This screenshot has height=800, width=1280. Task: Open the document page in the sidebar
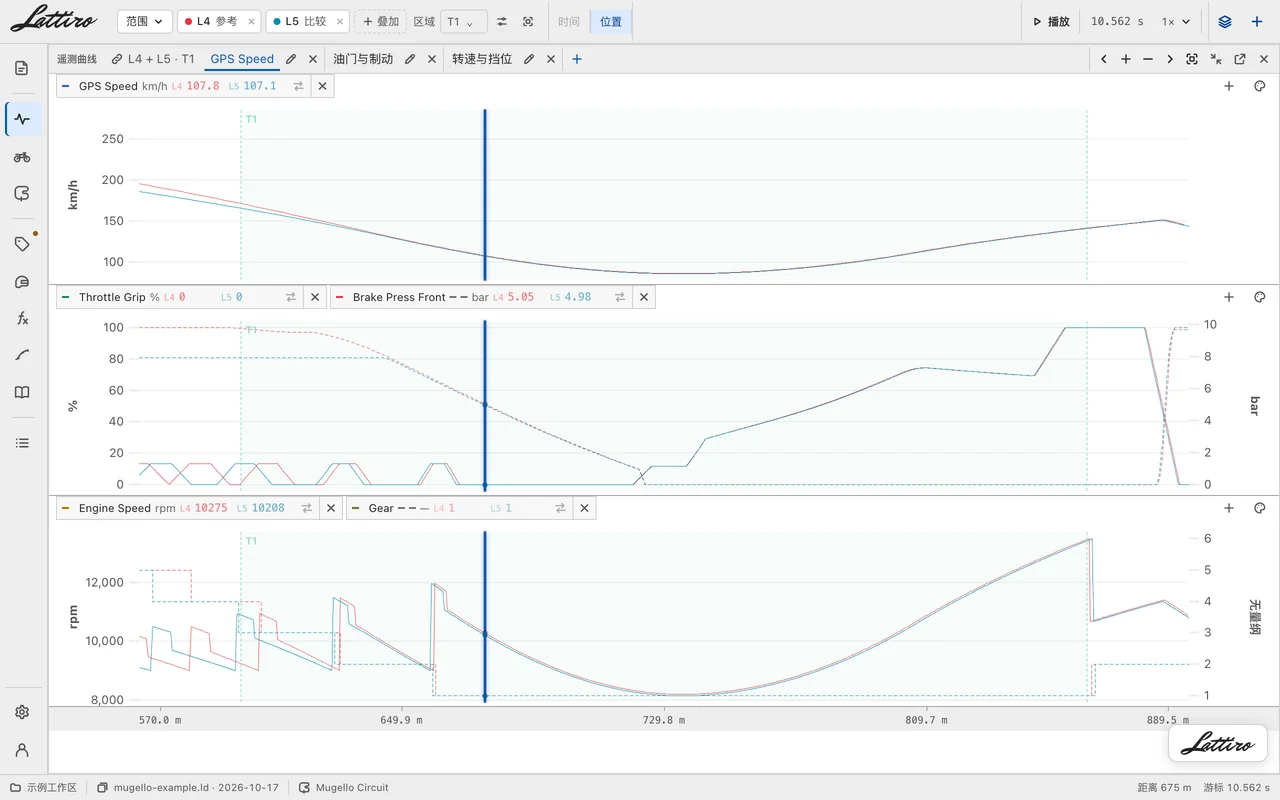click(x=22, y=68)
